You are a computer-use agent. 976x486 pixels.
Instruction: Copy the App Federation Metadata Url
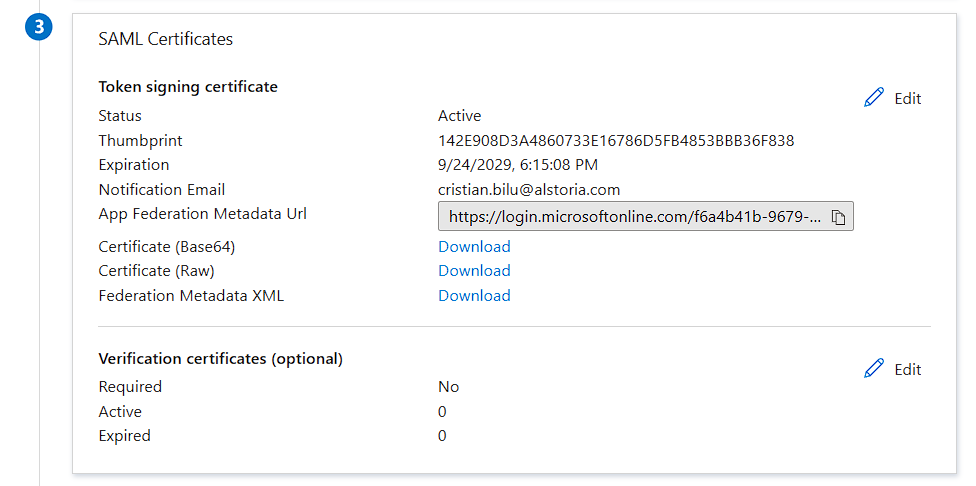838,217
